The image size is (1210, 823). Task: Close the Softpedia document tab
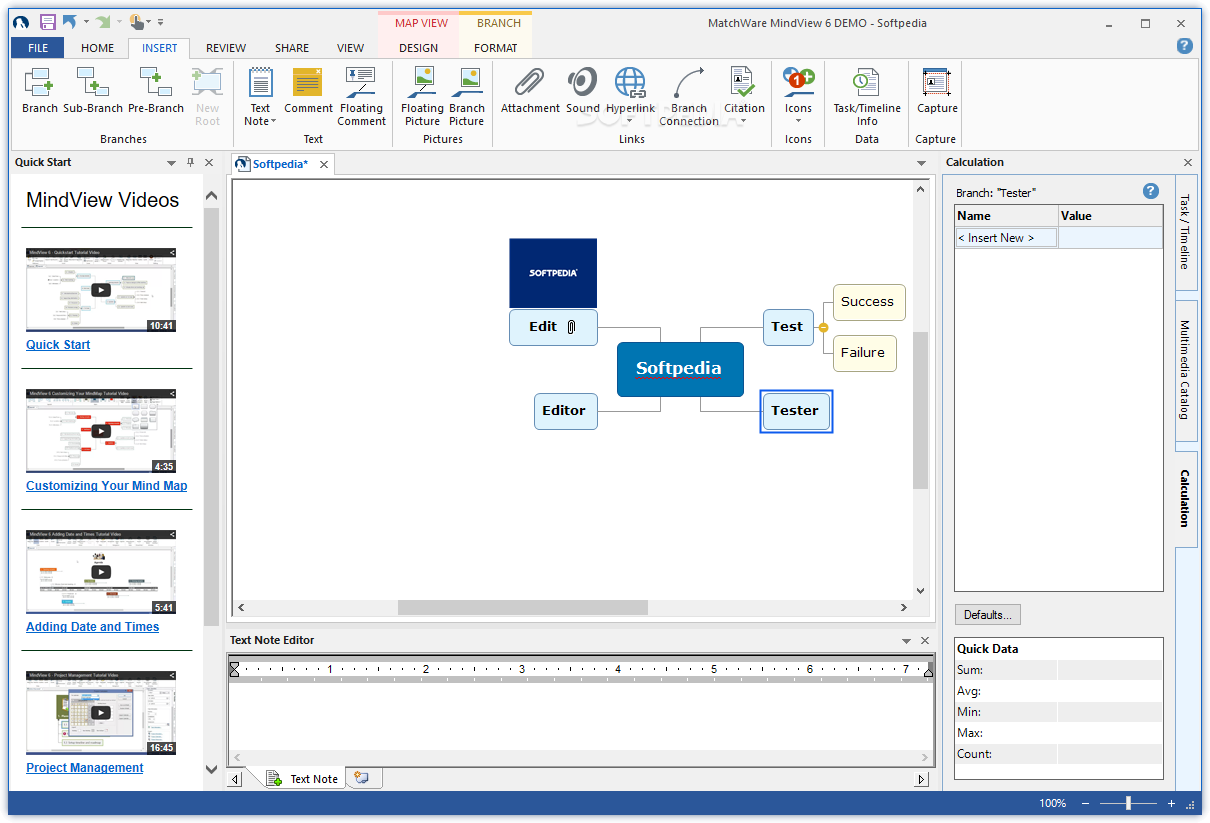click(324, 164)
